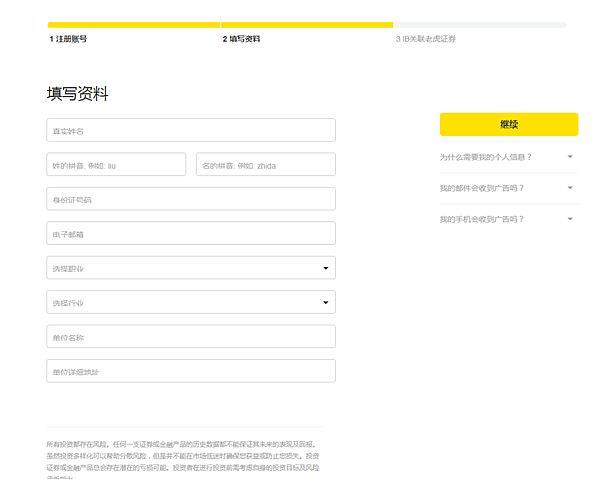The width and height of the screenshot is (600, 479).
Task: Focus the 真实姓名 real name field
Action: point(191,130)
